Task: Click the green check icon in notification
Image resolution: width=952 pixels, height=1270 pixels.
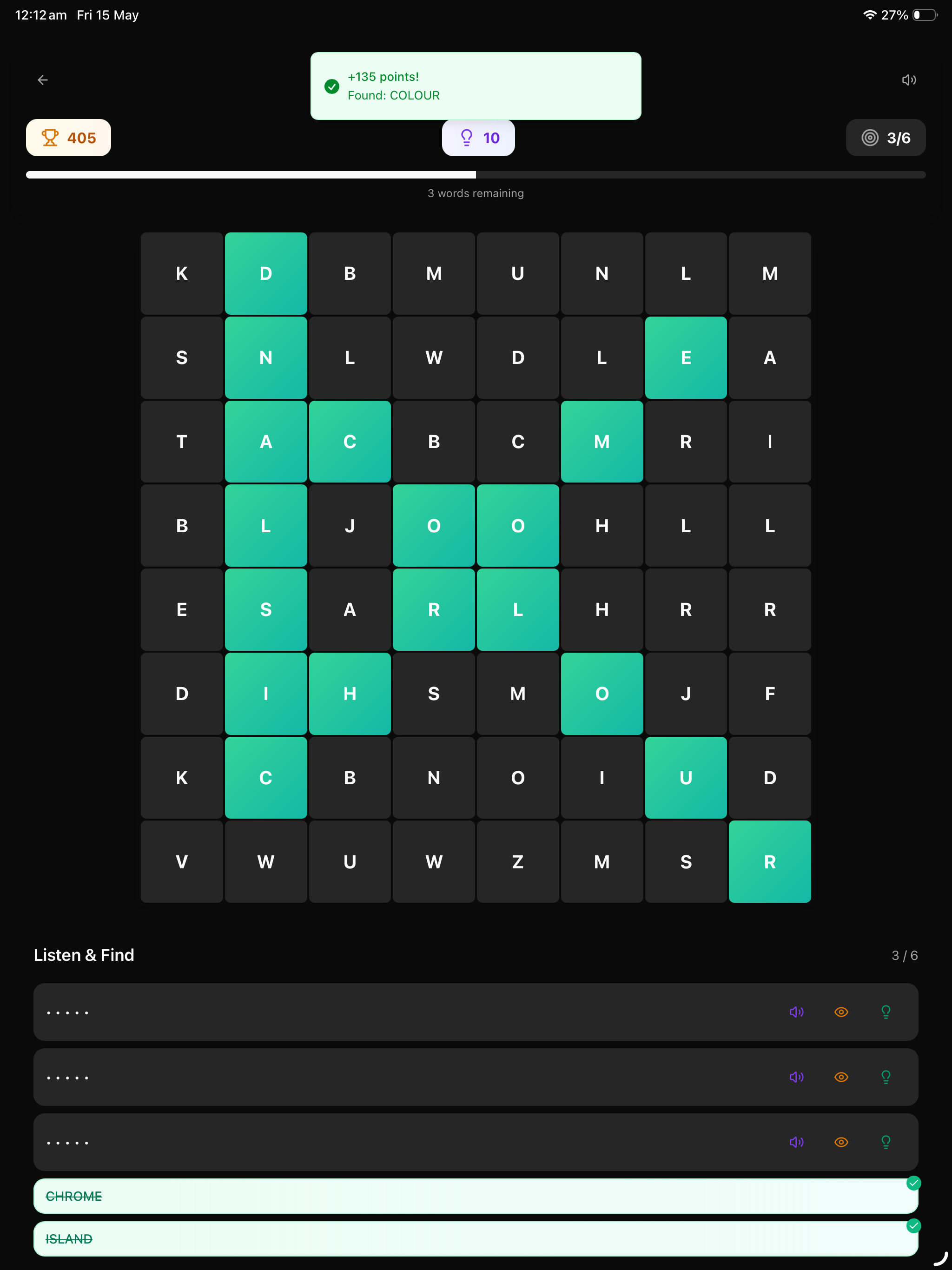Action: point(332,86)
